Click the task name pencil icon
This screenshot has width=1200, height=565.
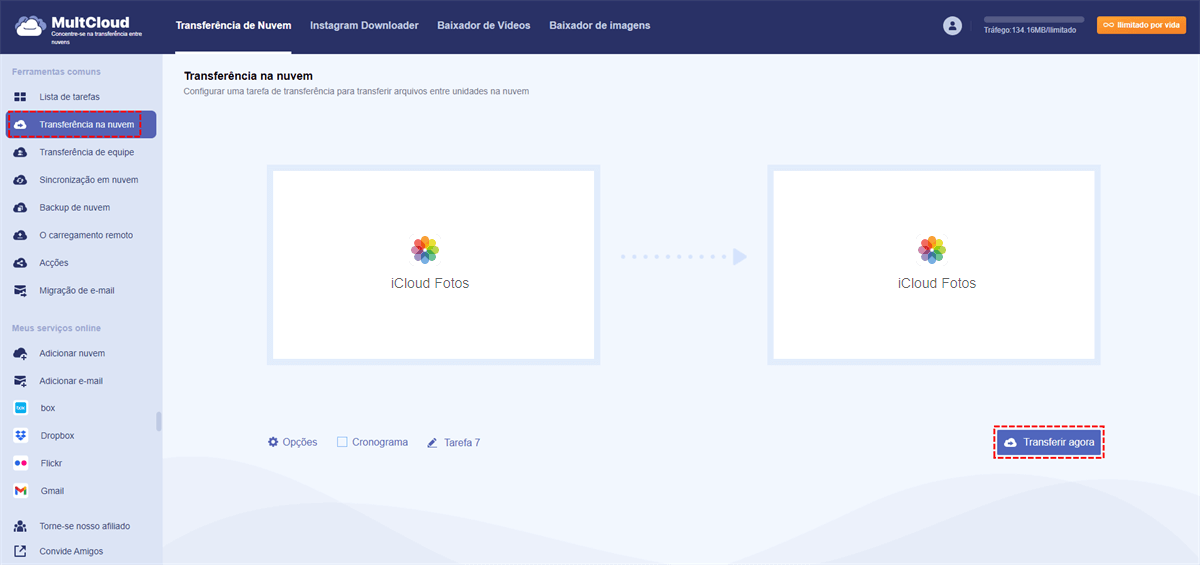[x=432, y=442]
